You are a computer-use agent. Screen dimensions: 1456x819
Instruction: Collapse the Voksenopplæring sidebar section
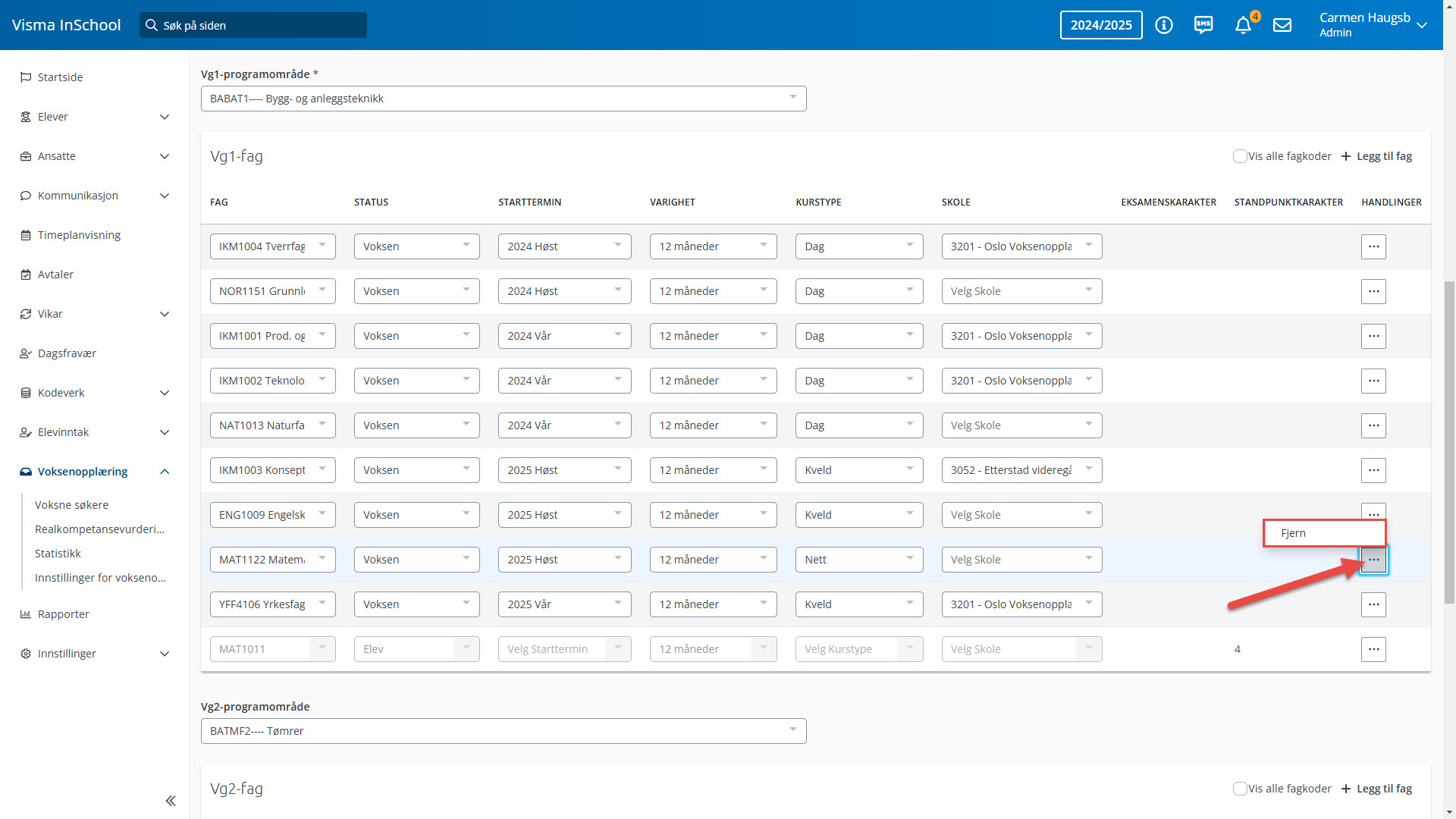coord(165,472)
